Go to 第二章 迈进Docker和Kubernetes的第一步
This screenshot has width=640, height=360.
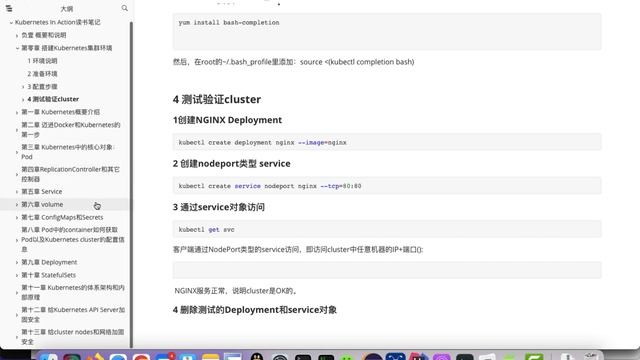click(x=71, y=129)
